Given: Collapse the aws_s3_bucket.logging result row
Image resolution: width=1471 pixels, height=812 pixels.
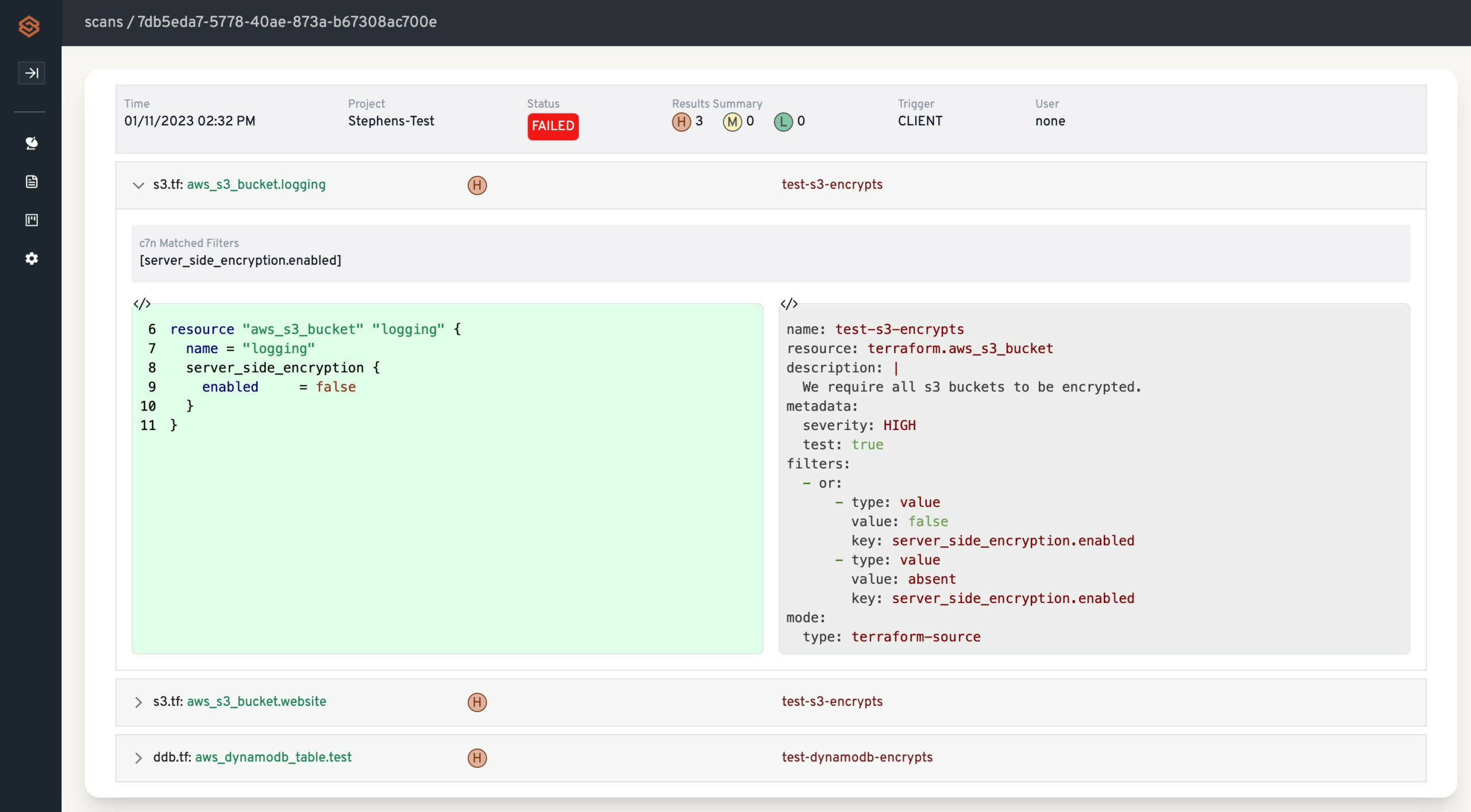Looking at the screenshot, I should pos(138,185).
